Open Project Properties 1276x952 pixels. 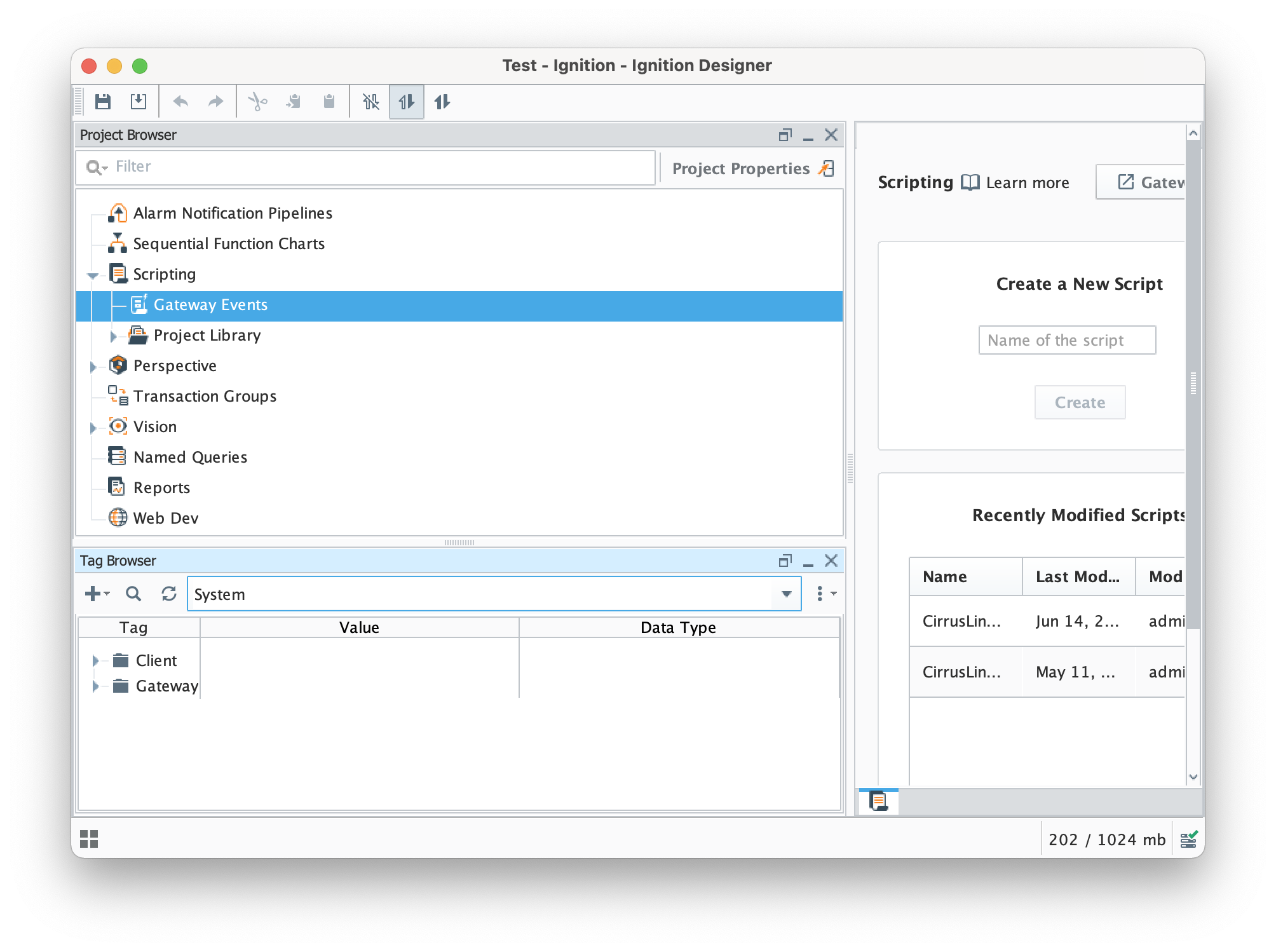(x=753, y=168)
